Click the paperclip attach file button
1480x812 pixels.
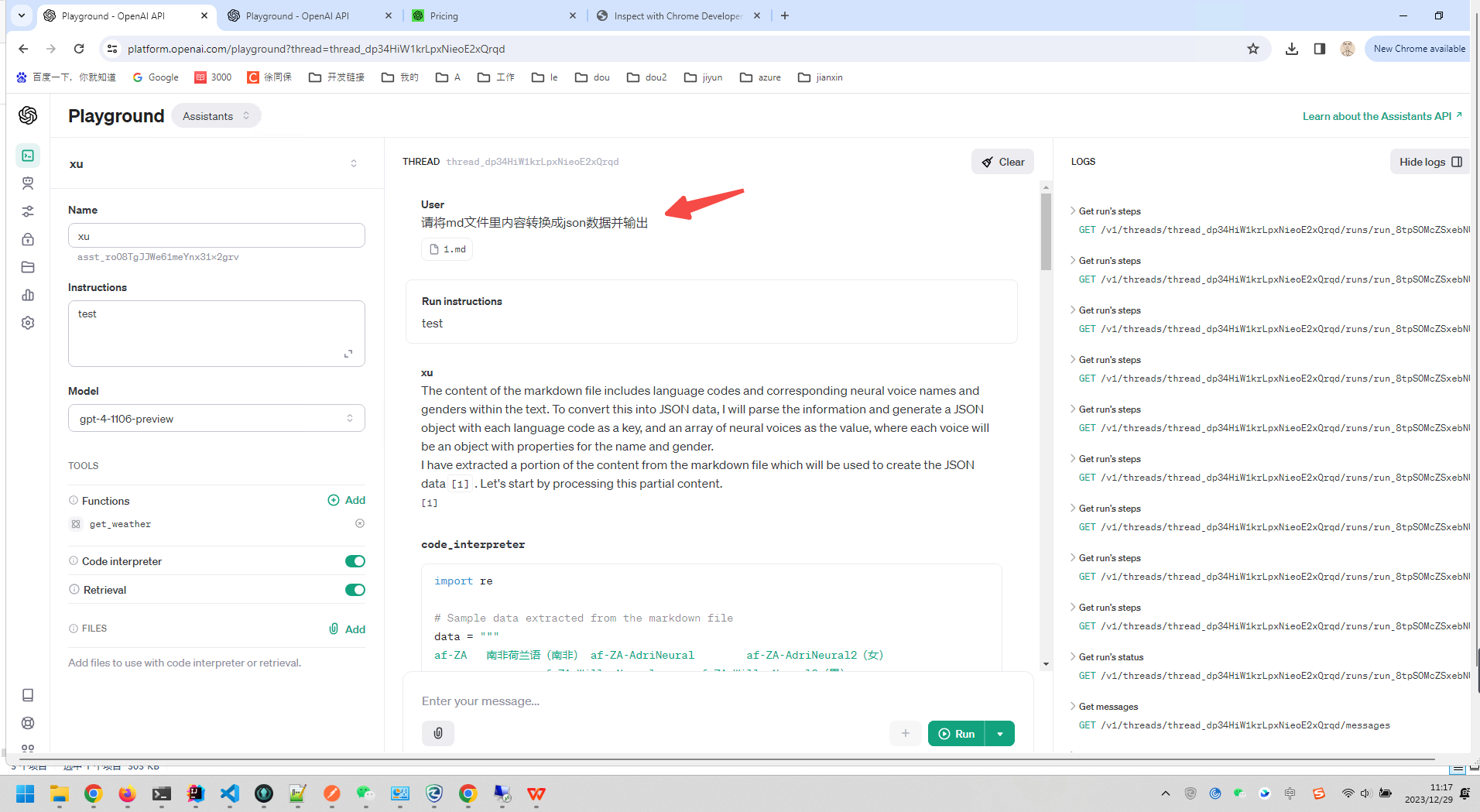point(438,733)
